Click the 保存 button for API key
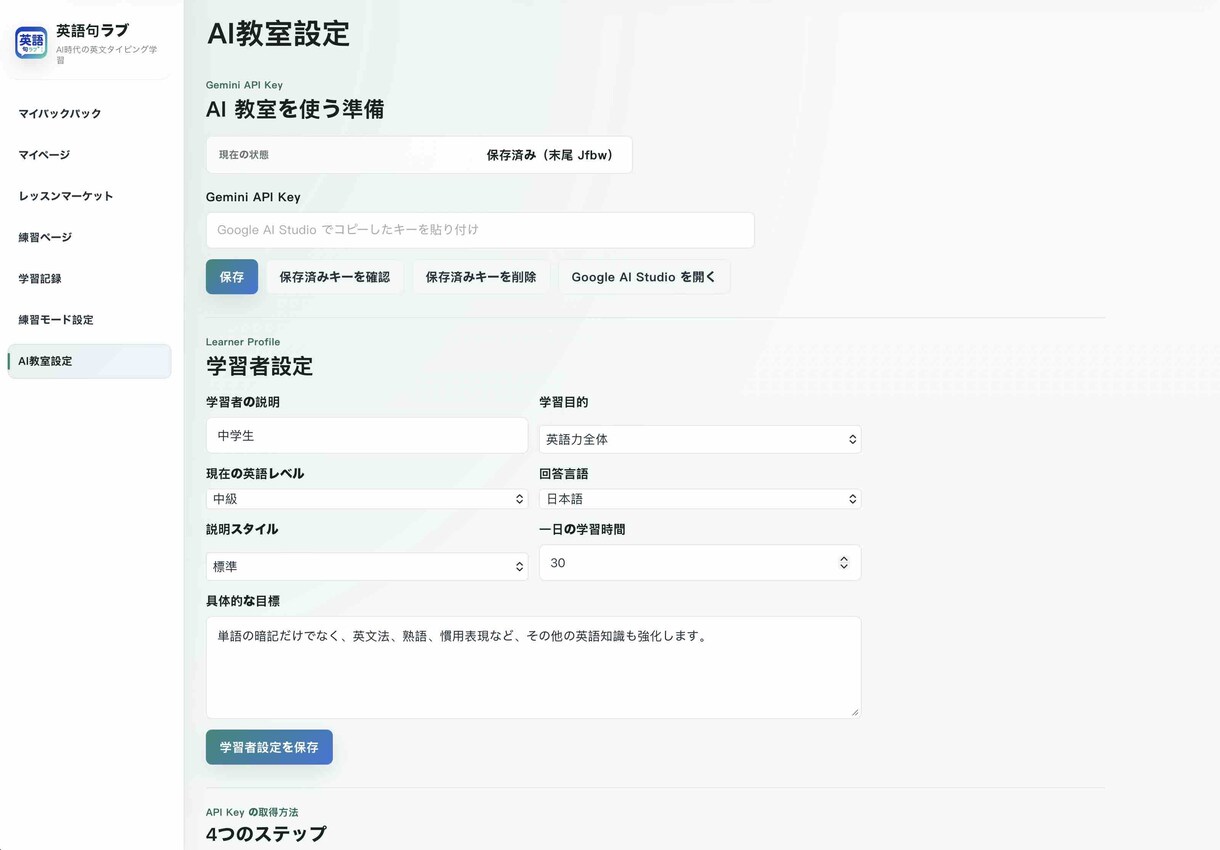This screenshot has width=1220, height=850. click(x=232, y=277)
